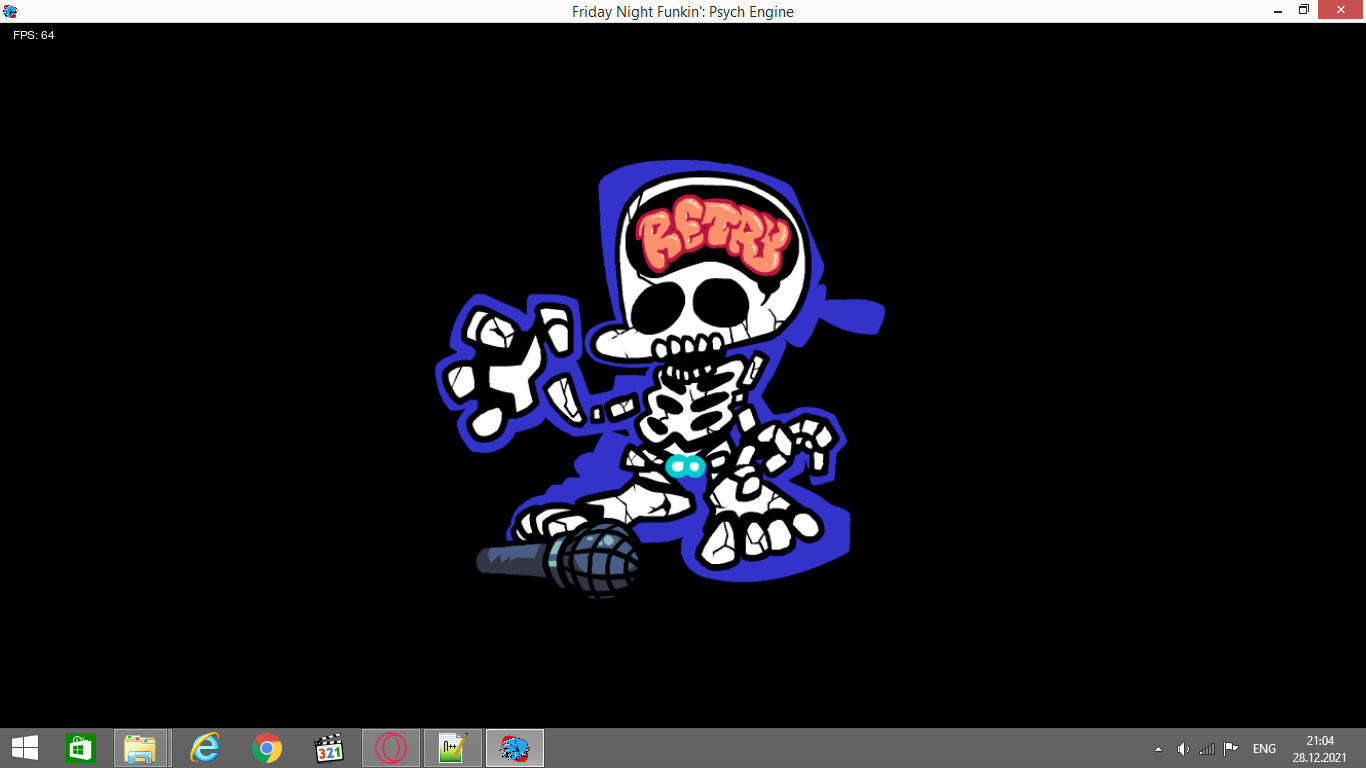Open File Explorer from the taskbar
Screen dimensions: 1366x768
[141, 748]
